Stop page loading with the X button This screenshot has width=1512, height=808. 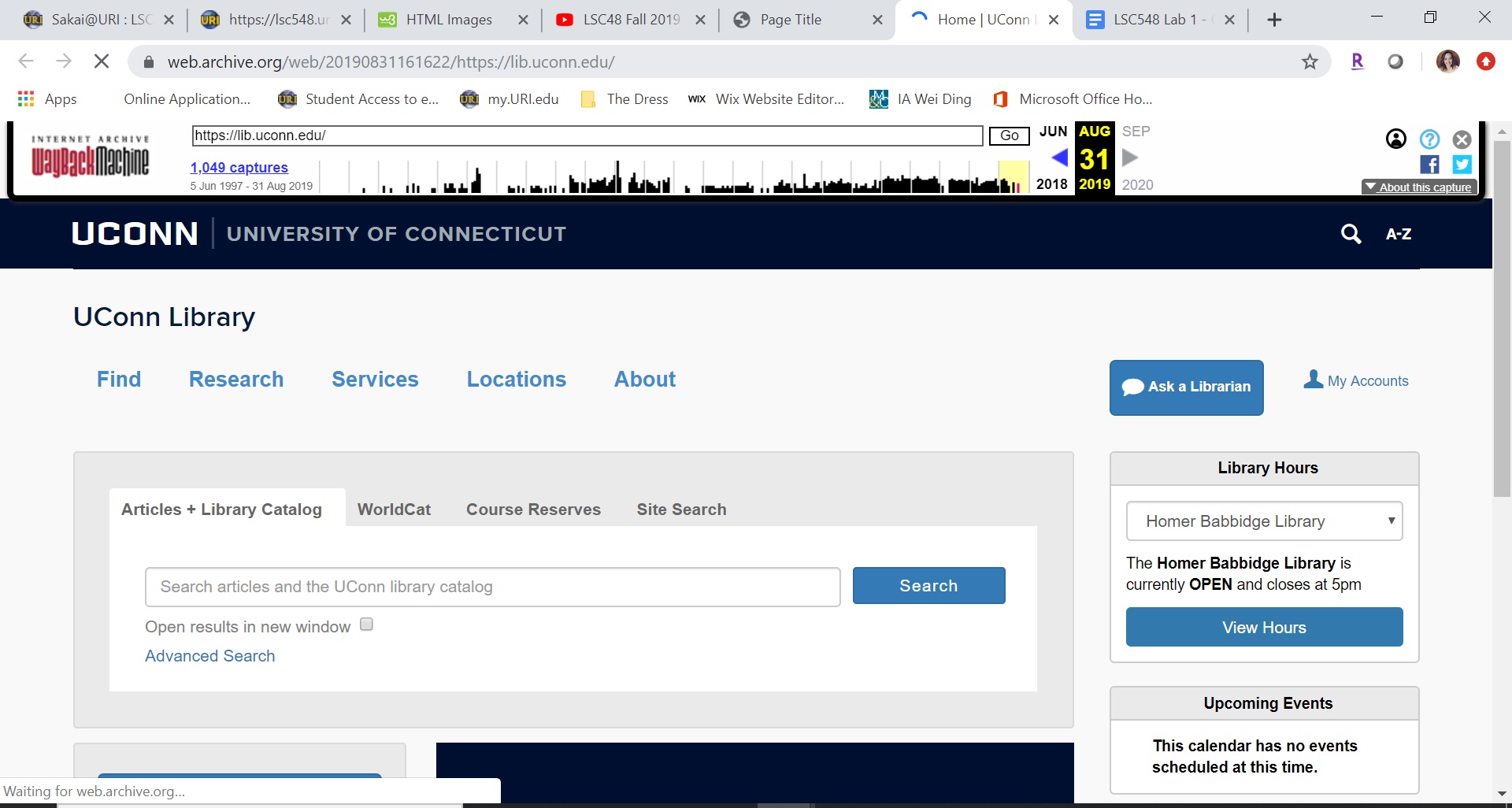coord(102,61)
